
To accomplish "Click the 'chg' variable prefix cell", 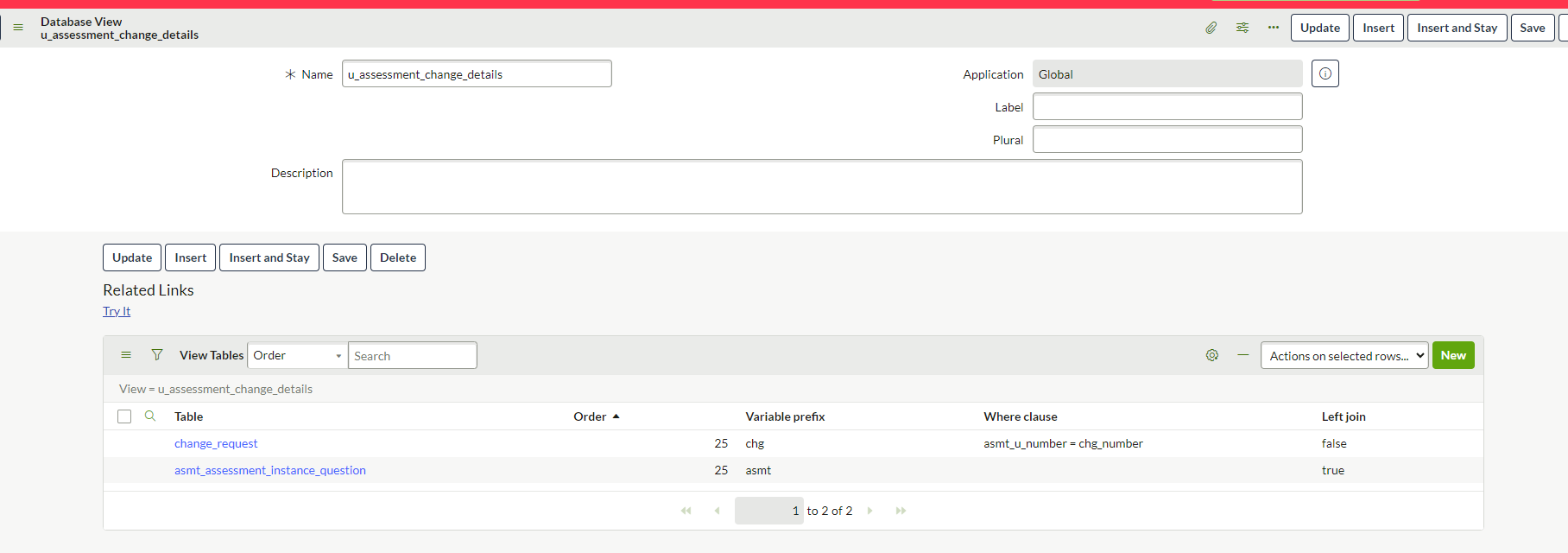I will 756,443.
